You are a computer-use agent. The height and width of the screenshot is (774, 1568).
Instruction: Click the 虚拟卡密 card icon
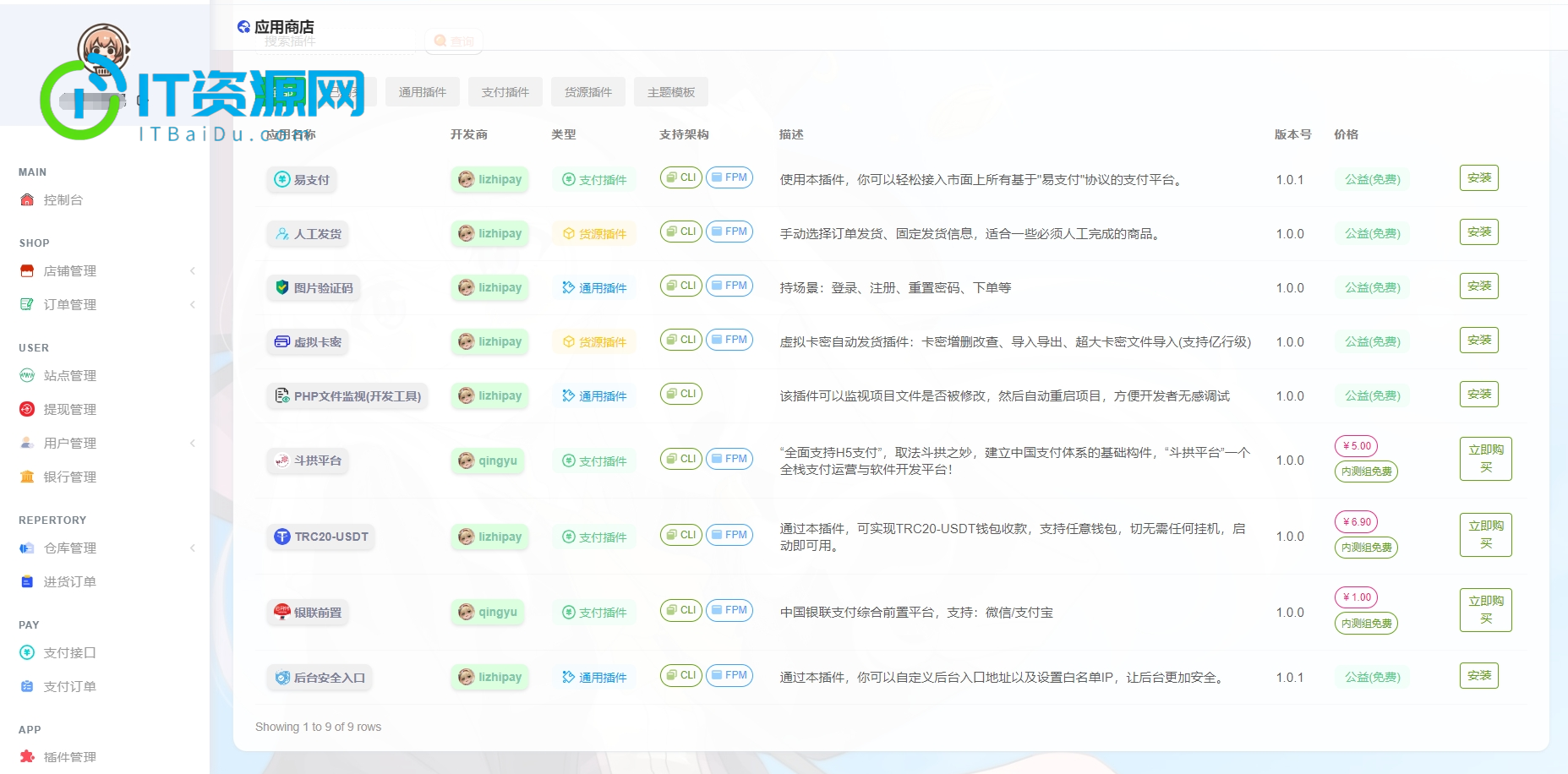coord(282,341)
